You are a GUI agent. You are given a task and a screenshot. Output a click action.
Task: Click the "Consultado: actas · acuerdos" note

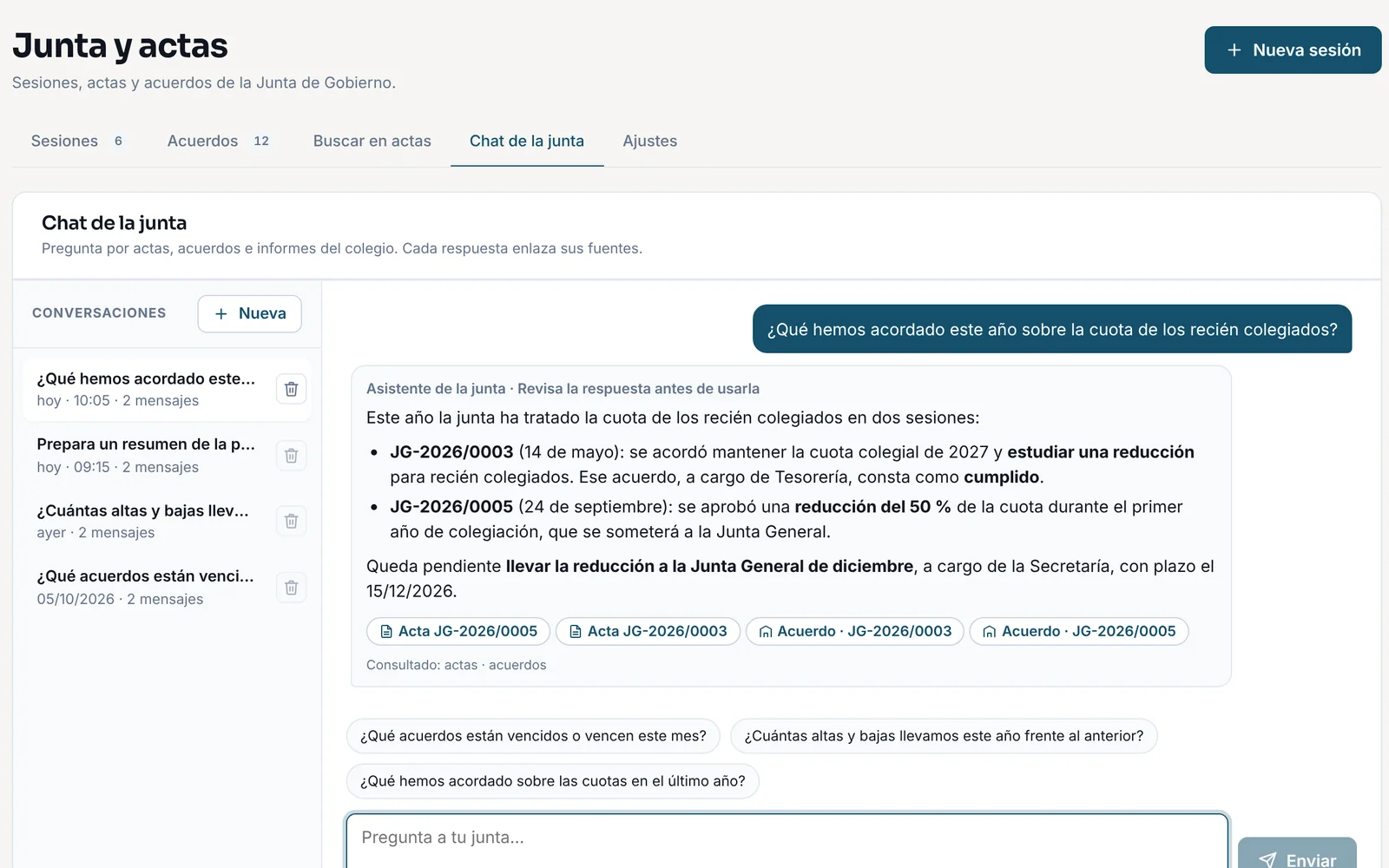457,665
